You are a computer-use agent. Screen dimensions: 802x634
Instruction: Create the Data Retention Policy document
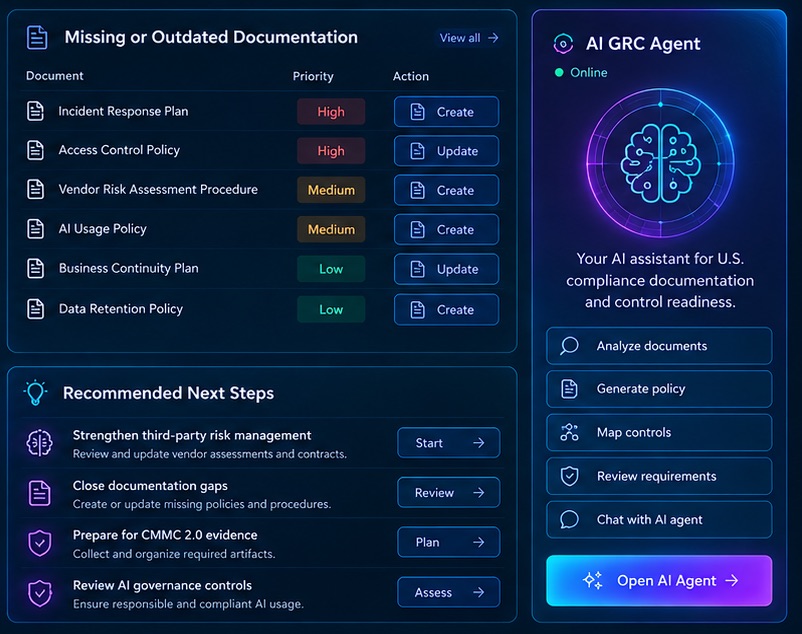(x=447, y=309)
